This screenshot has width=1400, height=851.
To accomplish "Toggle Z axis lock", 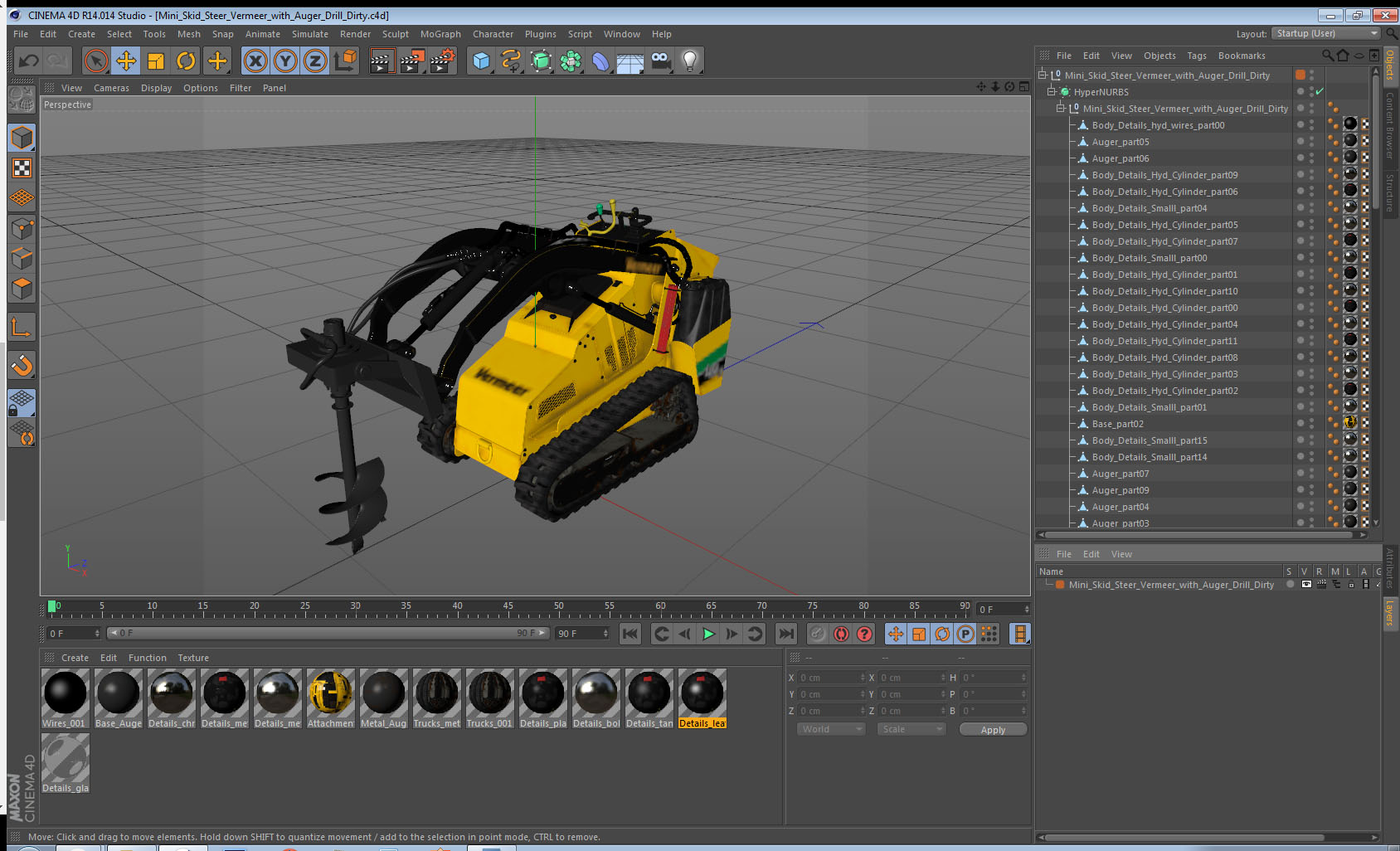I will [315, 61].
